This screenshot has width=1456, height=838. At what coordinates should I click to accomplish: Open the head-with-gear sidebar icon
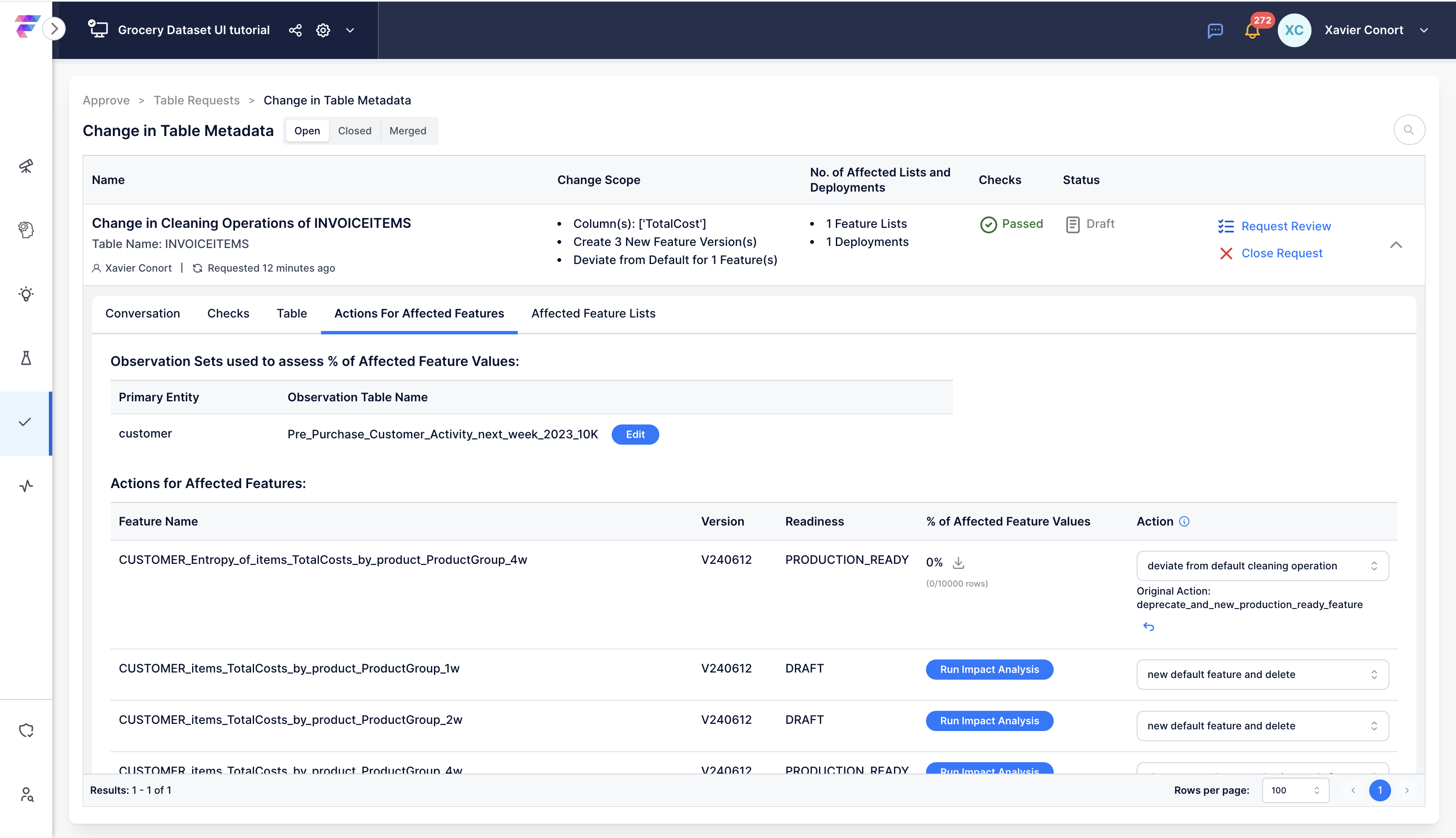tap(26, 230)
